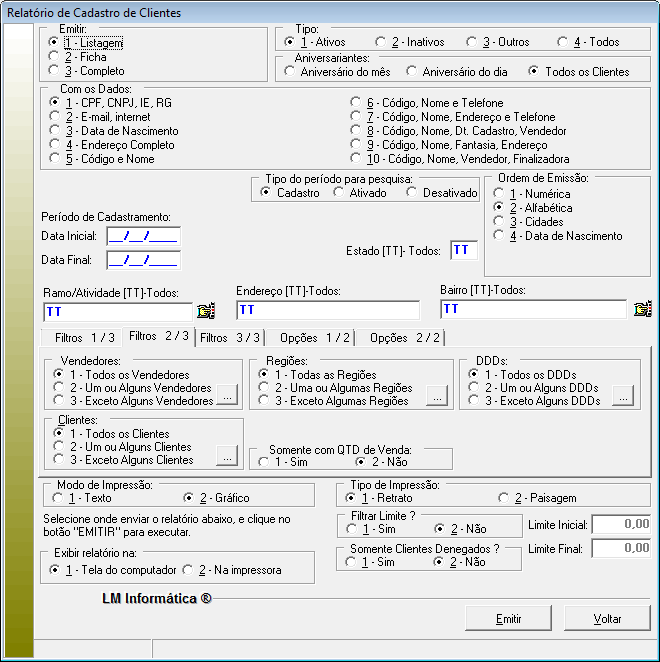
Task: Choose '2 - Na impressora' output option
Action: pos(188,570)
